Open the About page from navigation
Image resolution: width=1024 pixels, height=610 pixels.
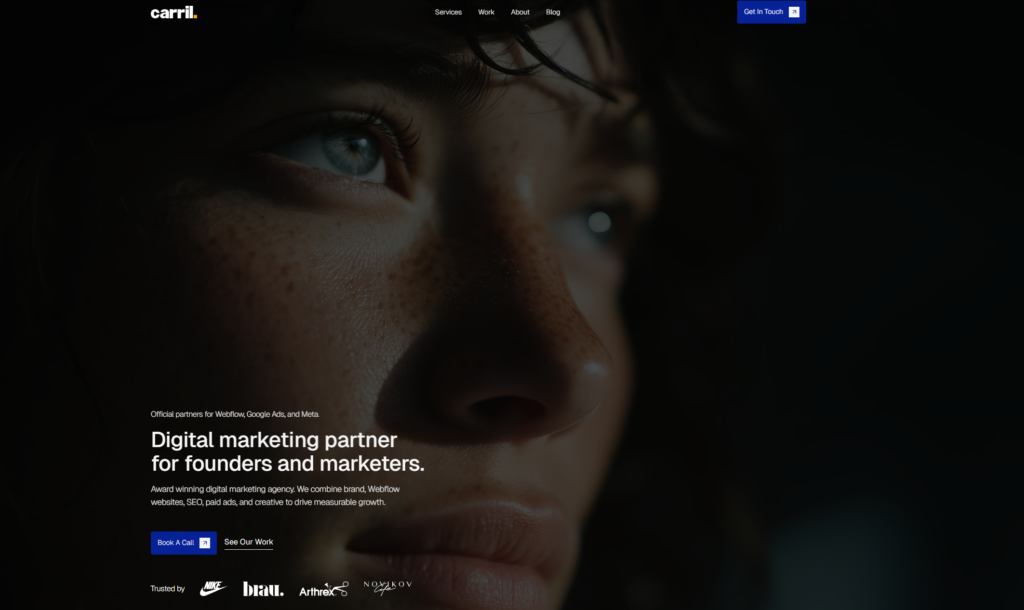coord(520,12)
